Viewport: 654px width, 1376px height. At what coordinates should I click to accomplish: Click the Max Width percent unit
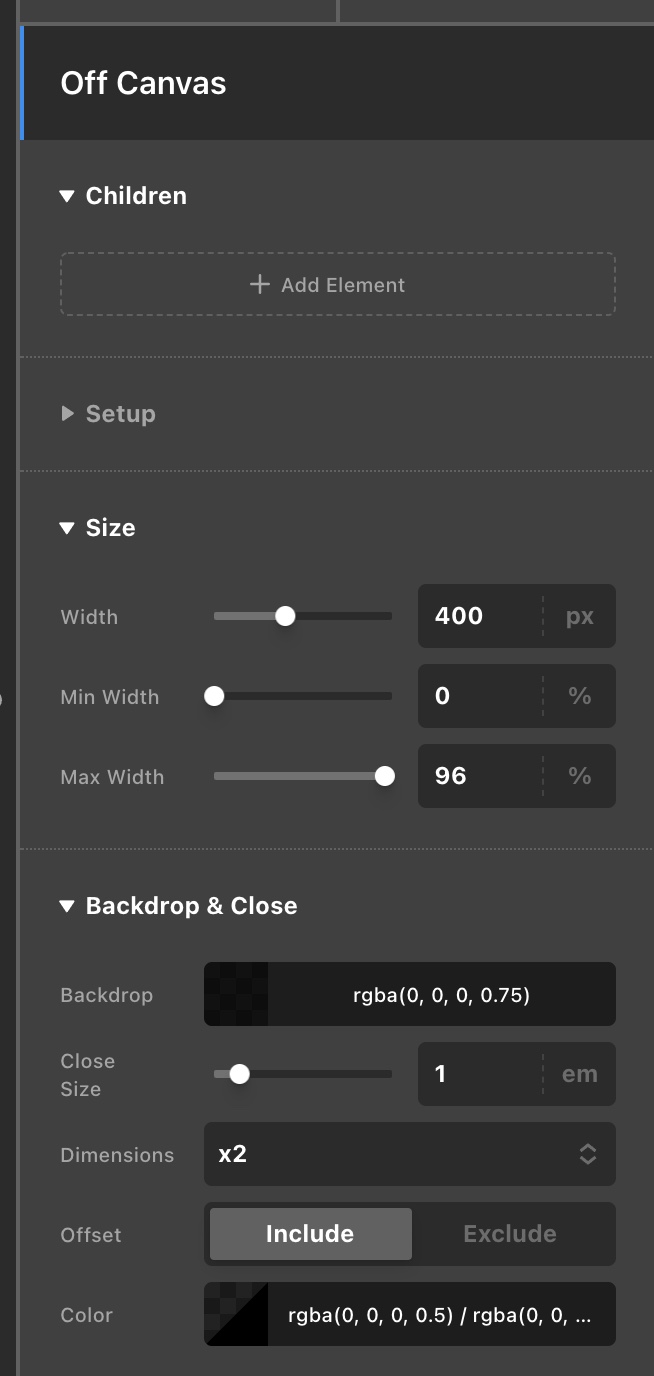[580, 776]
